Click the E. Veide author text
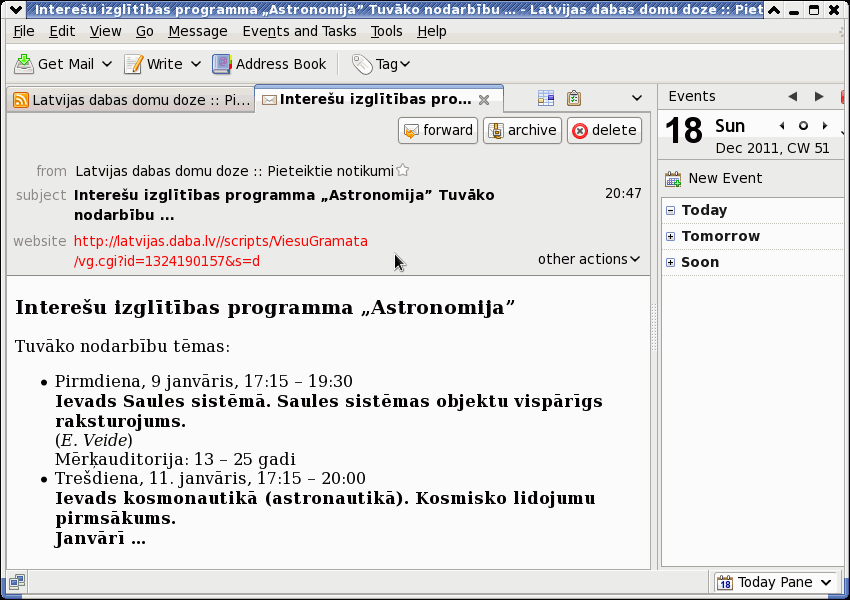Screen dimensions: 850x600 94,440
